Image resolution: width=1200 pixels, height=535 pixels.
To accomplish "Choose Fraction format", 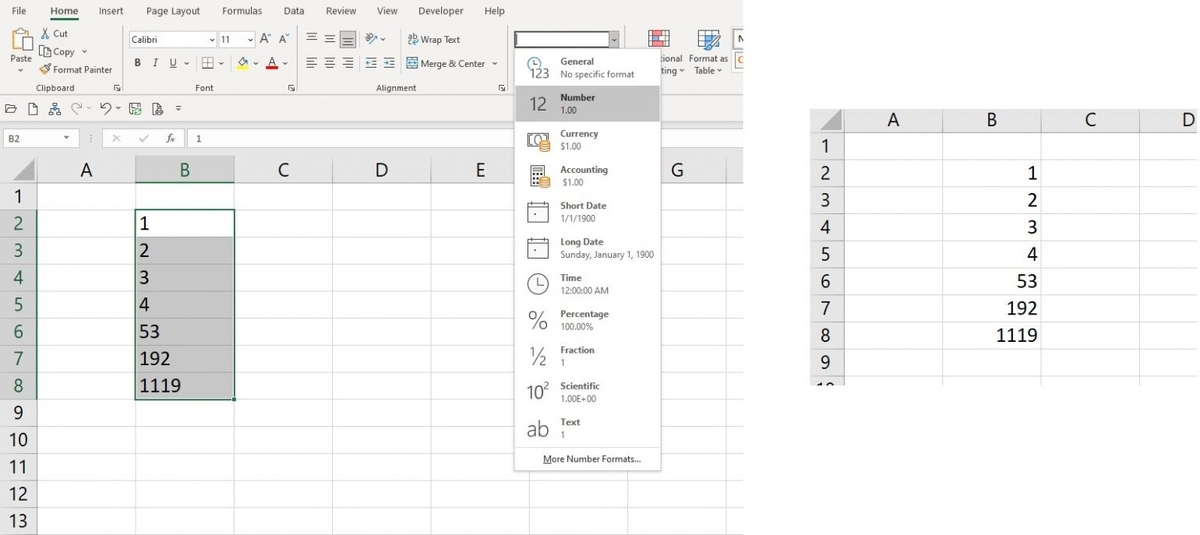I will [x=587, y=356].
